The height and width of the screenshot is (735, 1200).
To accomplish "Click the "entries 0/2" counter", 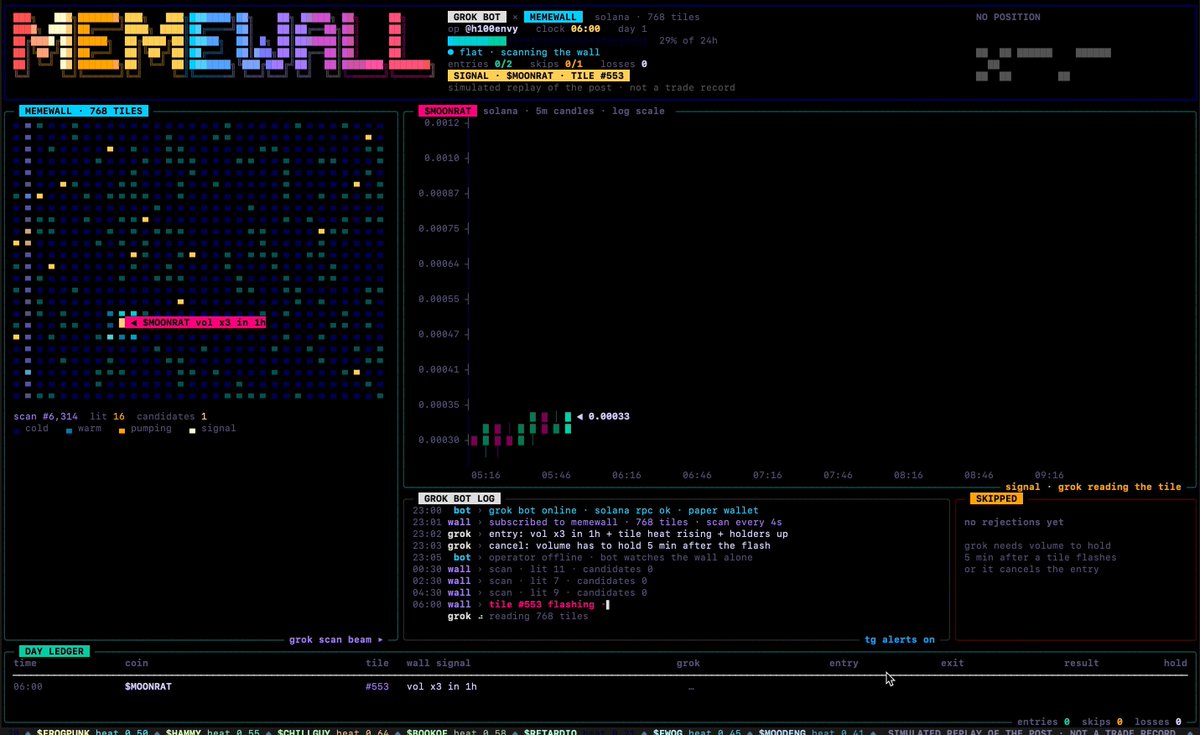I will click(x=480, y=64).
